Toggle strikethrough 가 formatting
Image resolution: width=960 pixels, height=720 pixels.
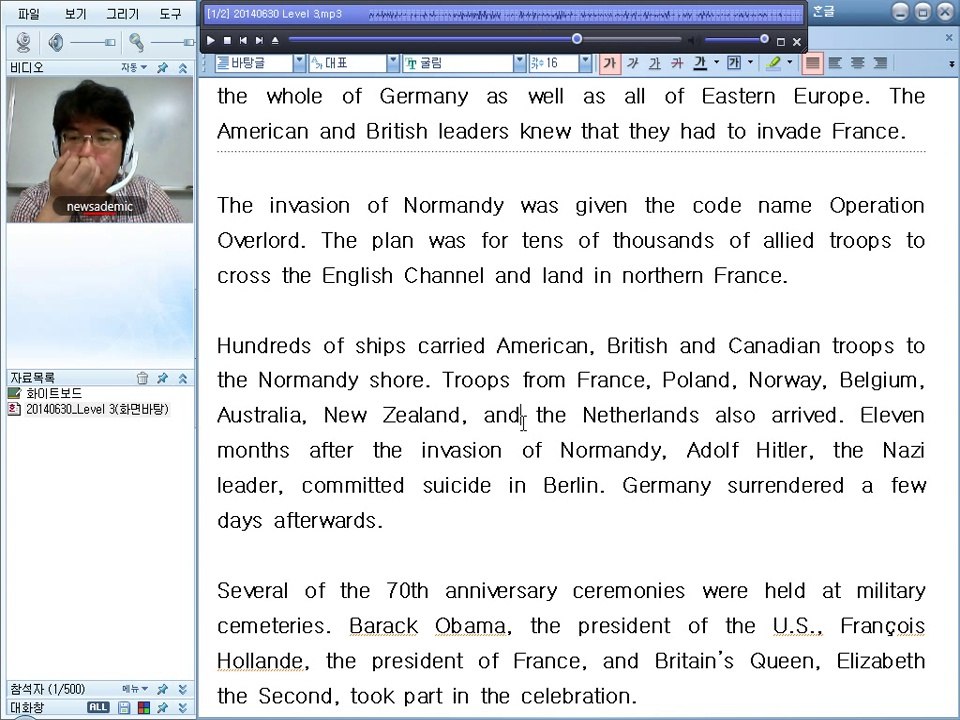pyautogui.click(x=677, y=63)
